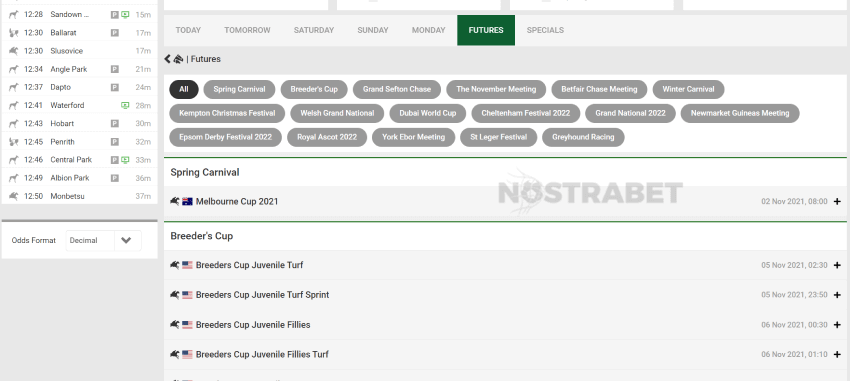Open the Odds Format Decimal dropdown
This screenshot has width=850, height=381.
[104, 241]
